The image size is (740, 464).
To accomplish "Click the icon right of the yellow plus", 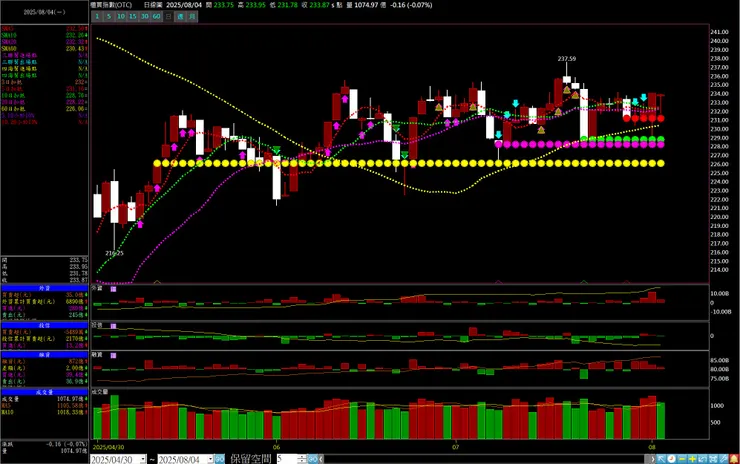I will (x=703, y=459).
